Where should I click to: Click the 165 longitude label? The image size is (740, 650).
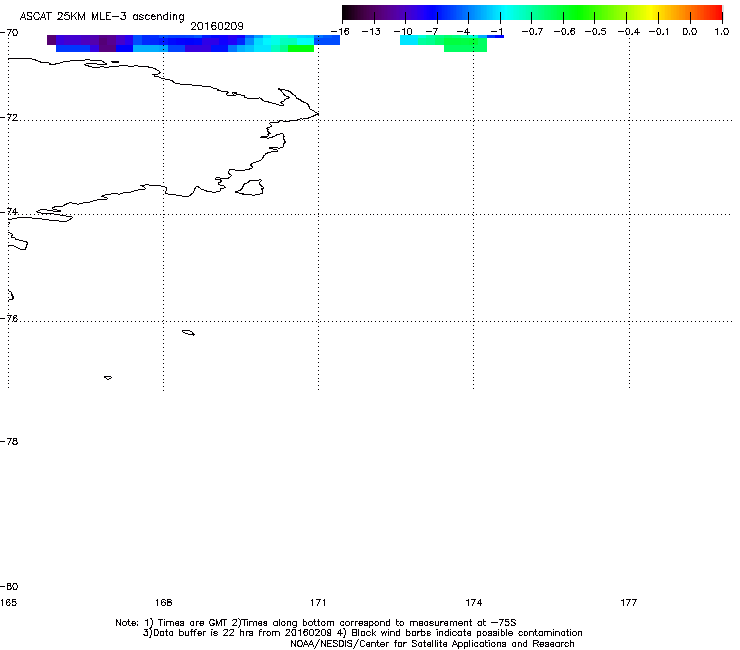8,602
